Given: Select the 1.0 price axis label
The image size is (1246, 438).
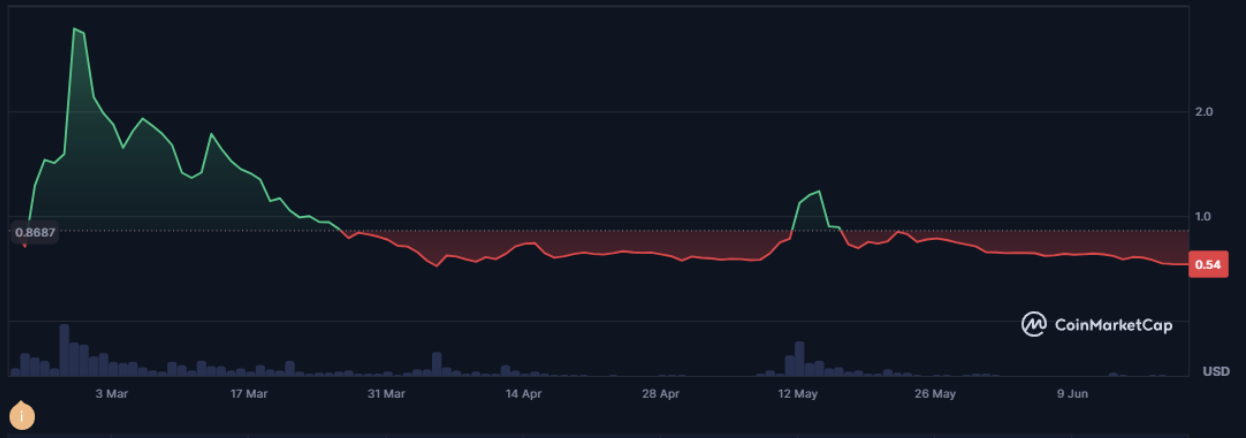Looking at the screenshot, I should (1204, 217).
